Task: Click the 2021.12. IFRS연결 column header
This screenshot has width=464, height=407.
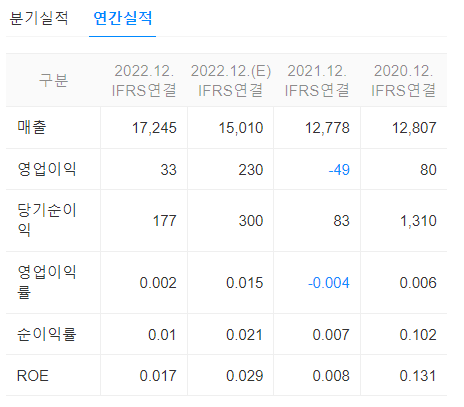Action: 317,80
